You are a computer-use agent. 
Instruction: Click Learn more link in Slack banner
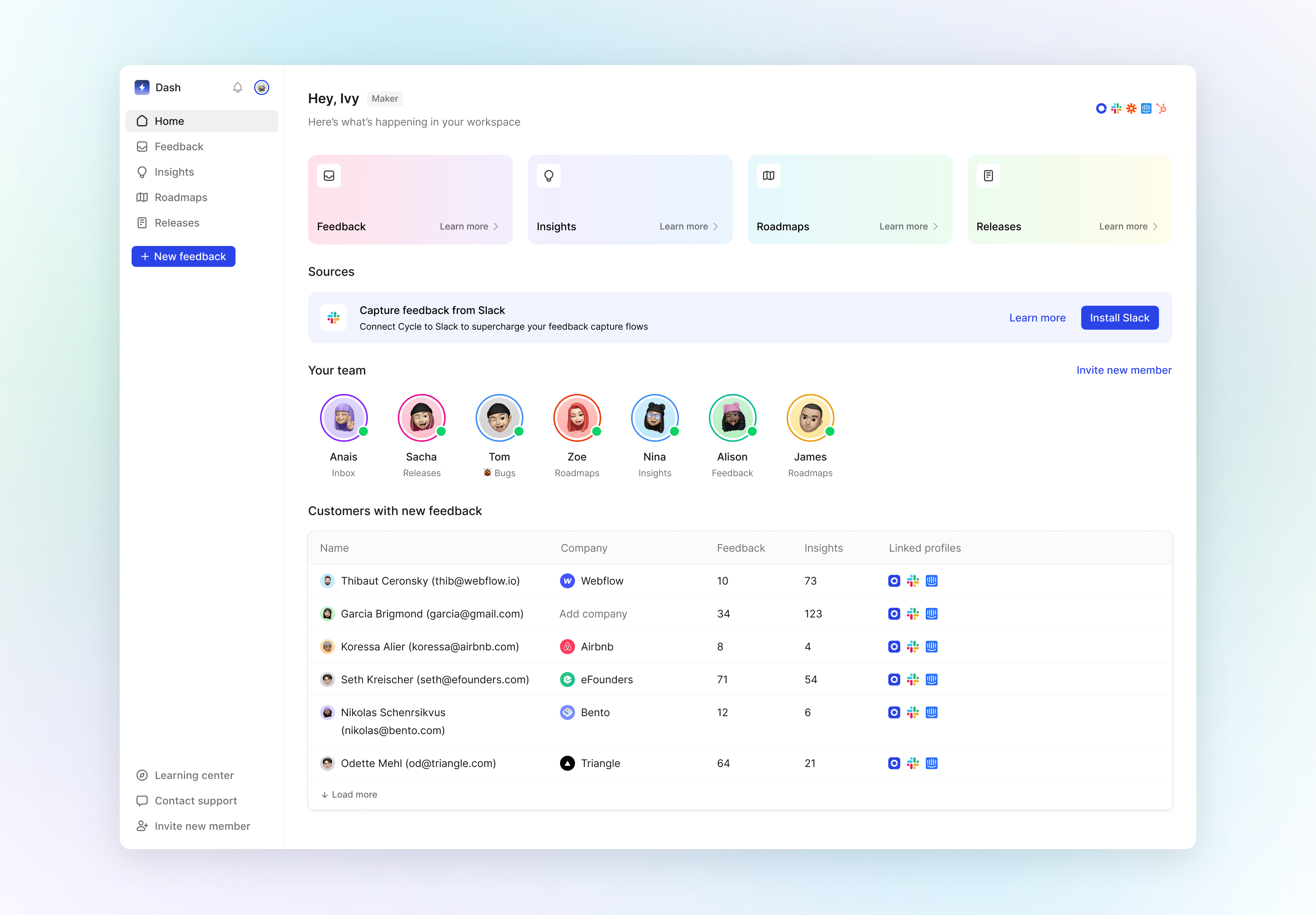point(1037,318)
